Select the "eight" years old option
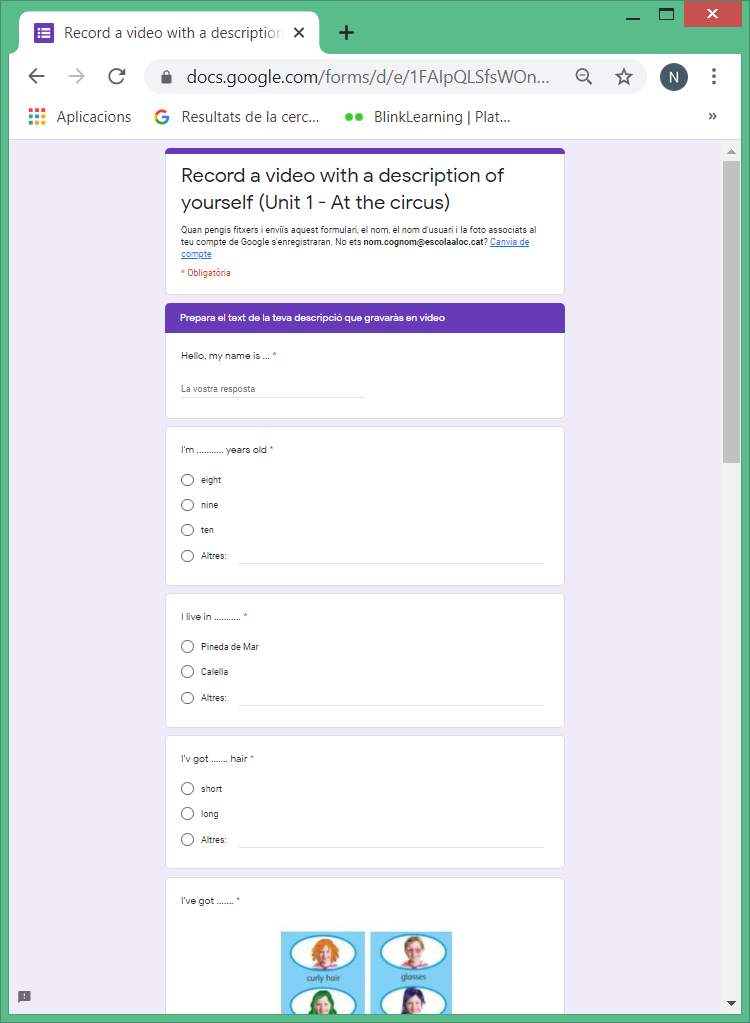The height and width of the screenshot is (1023, 750). [x=188, y=480]
